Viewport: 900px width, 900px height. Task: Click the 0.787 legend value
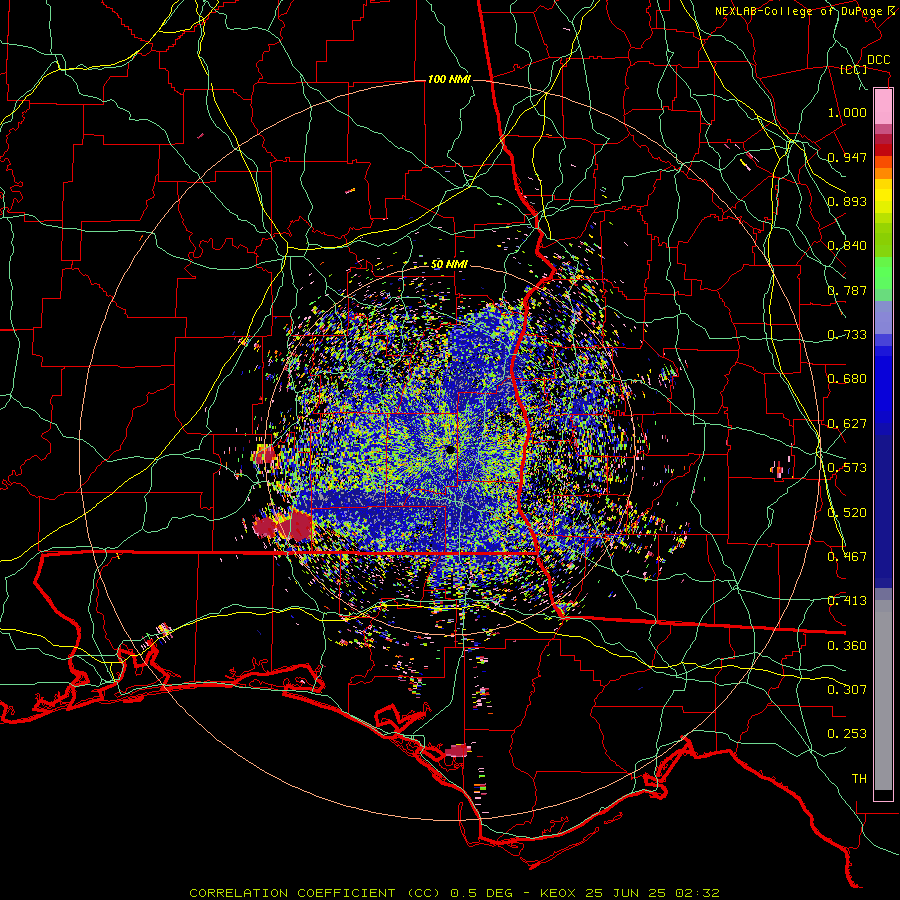[x=847, y=290]
